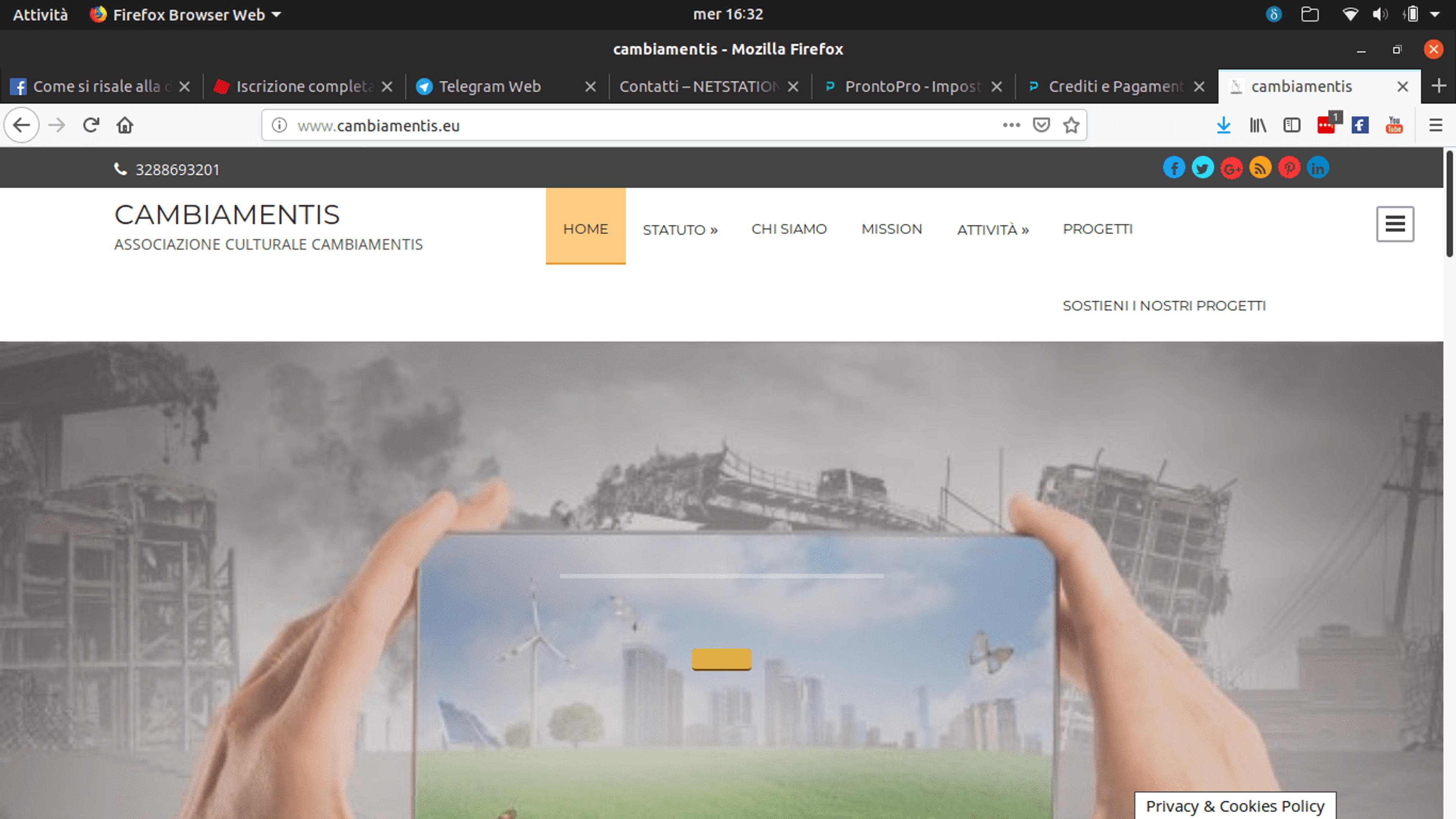Expand the STATUTO submenu
Screen dimensions: 1456x819
pos(680,229)
